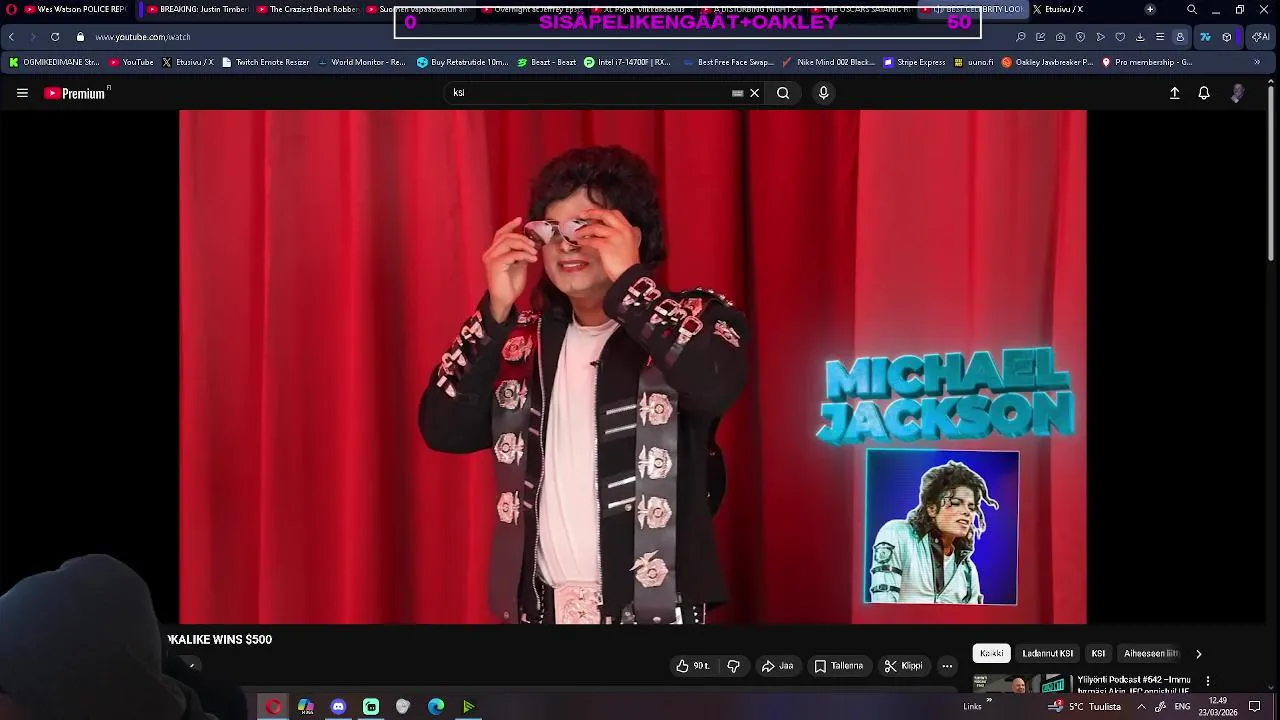Open weather widget showing 5°C Tuulista
Screen dimensions: 1280x720
(1086, 706)
